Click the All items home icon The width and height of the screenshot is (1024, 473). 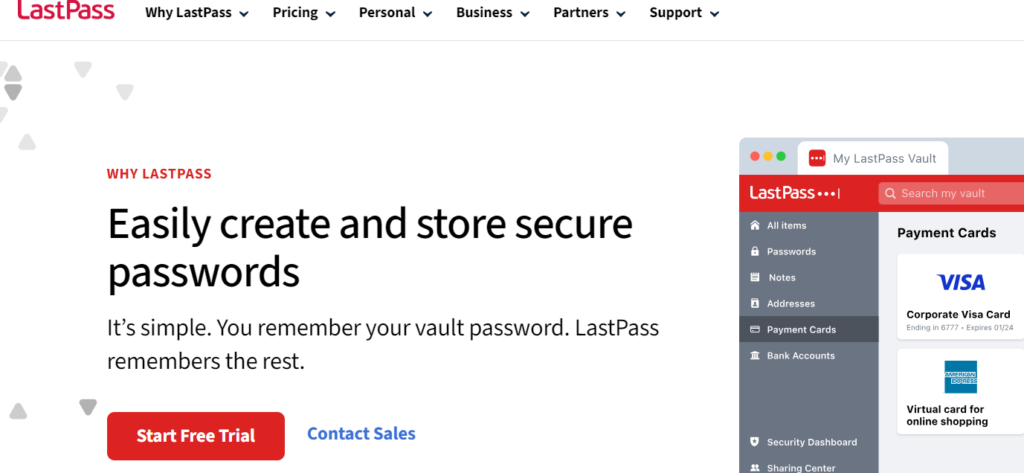click(x=755, y=226)
